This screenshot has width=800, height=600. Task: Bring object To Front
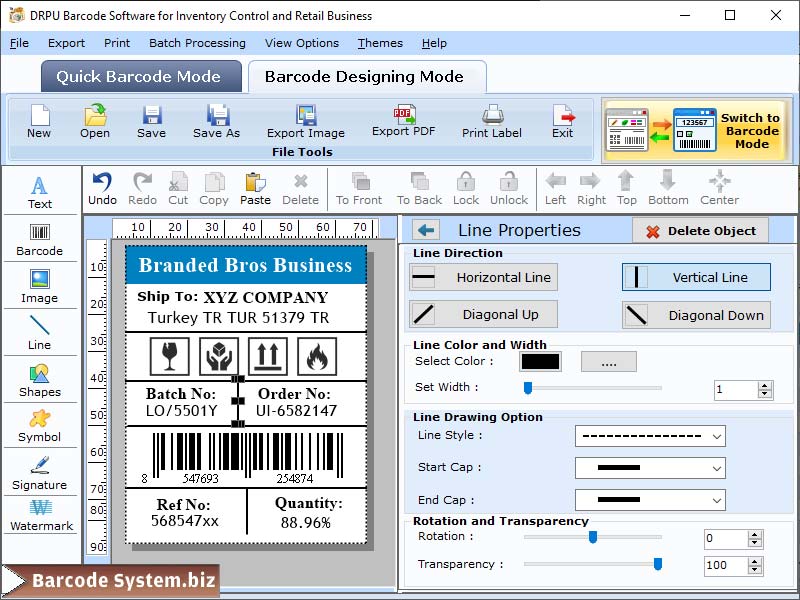[x=359, y=189]
